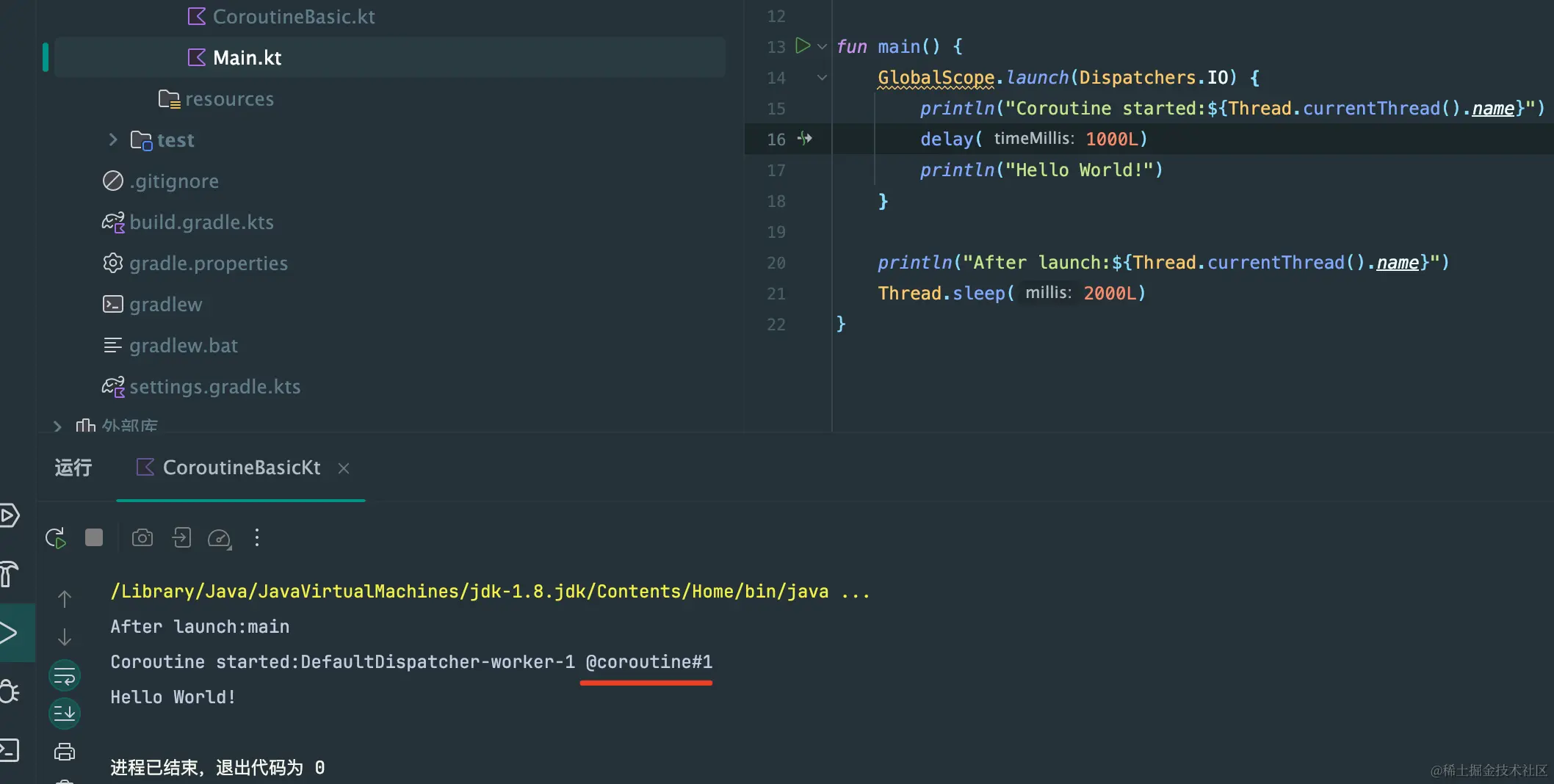
Task: Run main from the line 13 gutter icon
Action: [803, 46]
